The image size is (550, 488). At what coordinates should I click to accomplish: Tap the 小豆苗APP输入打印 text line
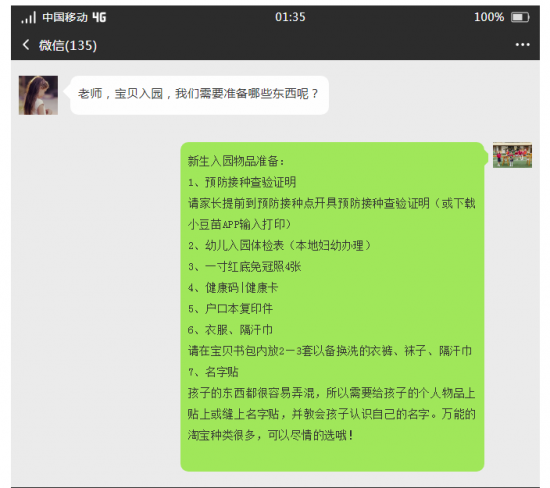pyautogui.click(x=240, y=224)
